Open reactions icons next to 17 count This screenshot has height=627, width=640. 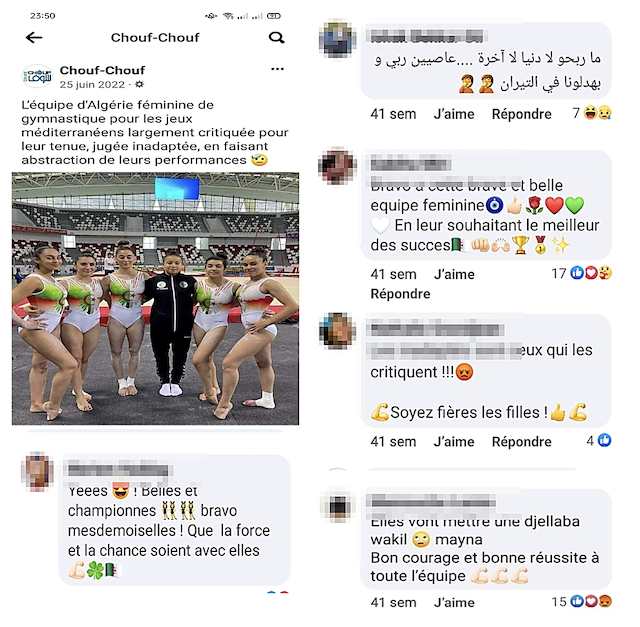(591, 273)
